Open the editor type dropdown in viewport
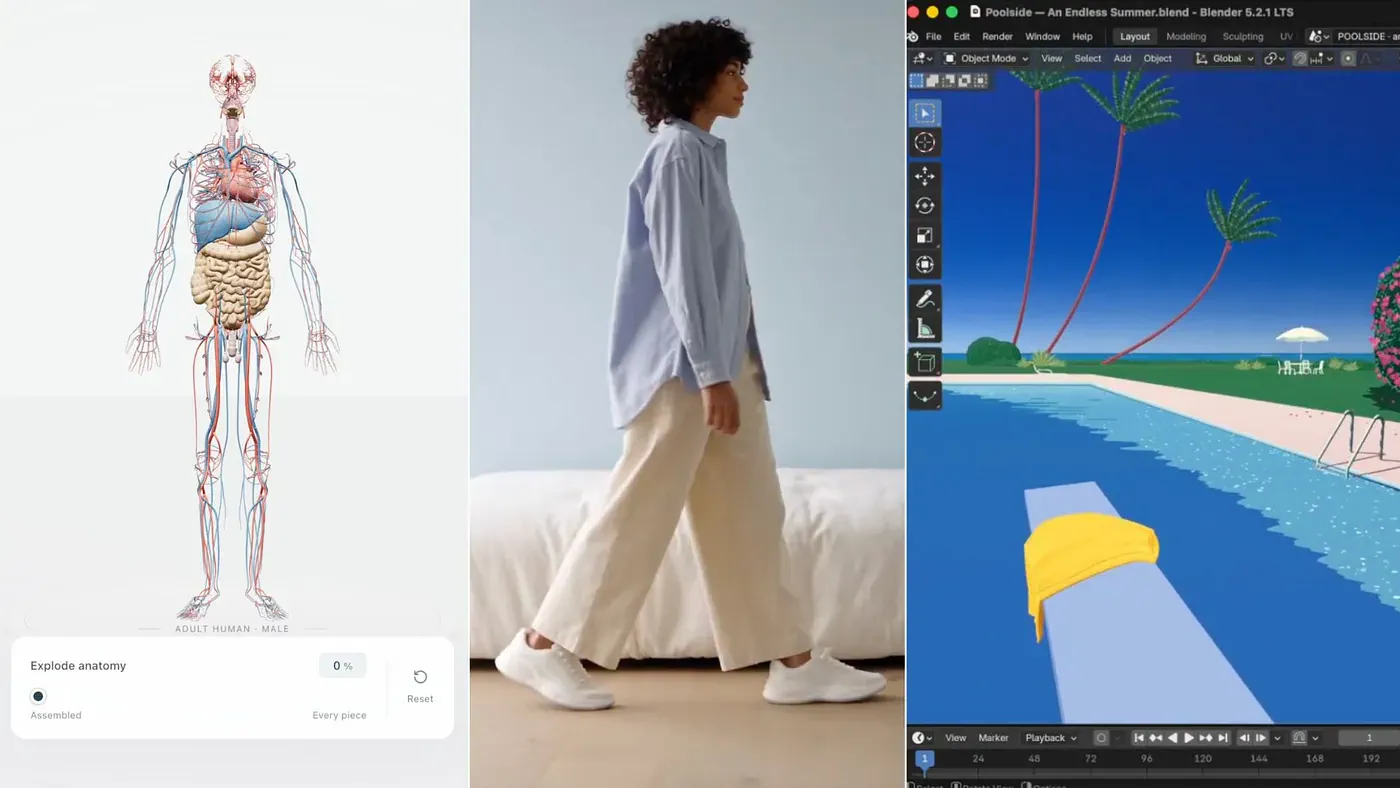This screenshot has height=788, width=1400. 922,59
